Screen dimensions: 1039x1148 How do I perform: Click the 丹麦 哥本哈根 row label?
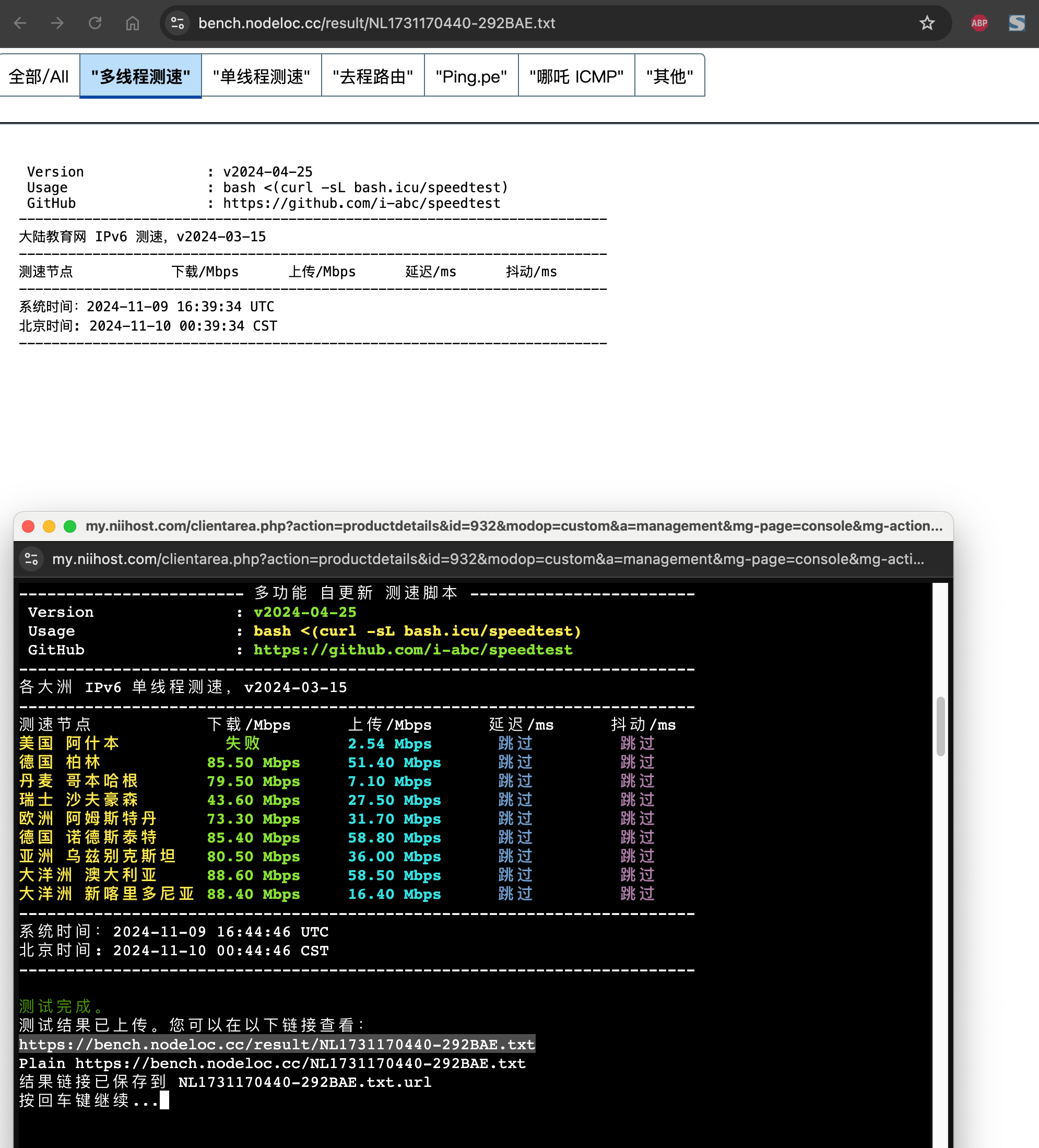coord(78,781)
